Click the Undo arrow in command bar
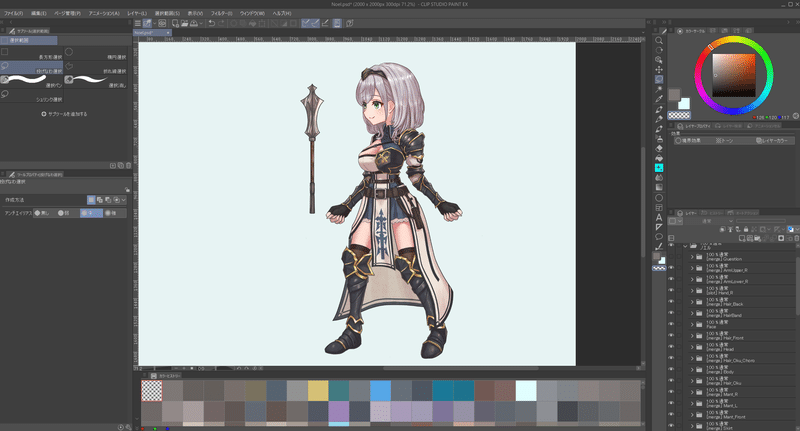The width and height of the screenshot is (800, 431). click(211, 23)
